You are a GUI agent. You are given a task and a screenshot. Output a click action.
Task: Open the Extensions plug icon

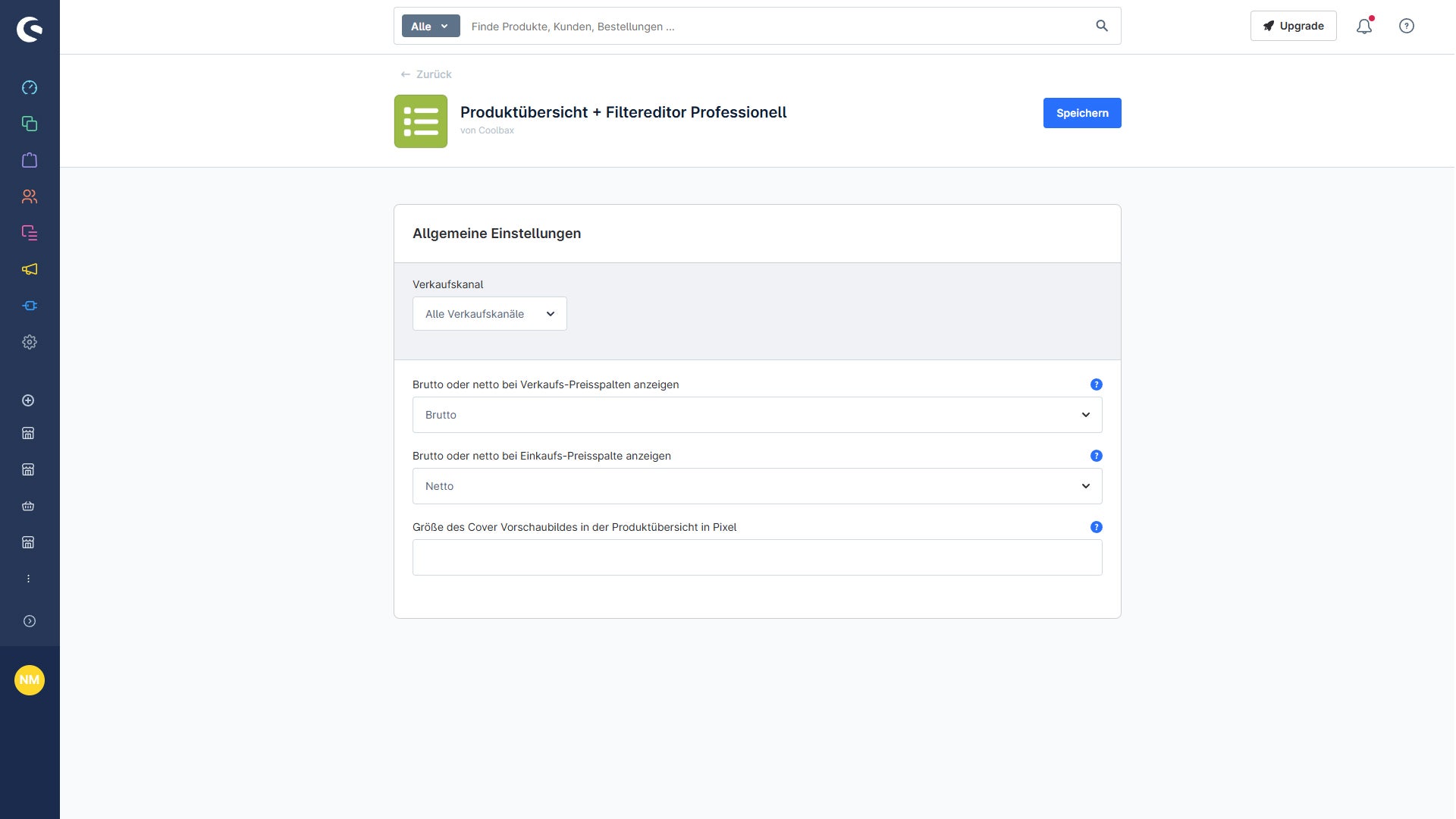tap(30, 306)
